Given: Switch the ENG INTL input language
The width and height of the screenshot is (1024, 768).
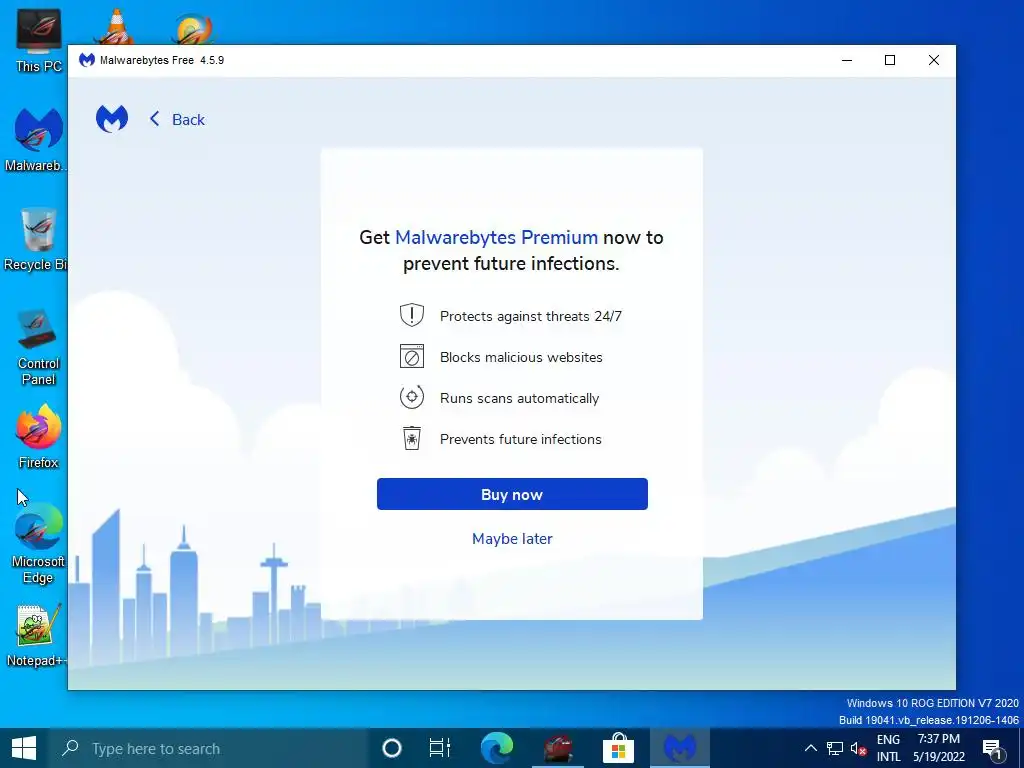Looking at the screenshot, I should [x=888, y=748].
